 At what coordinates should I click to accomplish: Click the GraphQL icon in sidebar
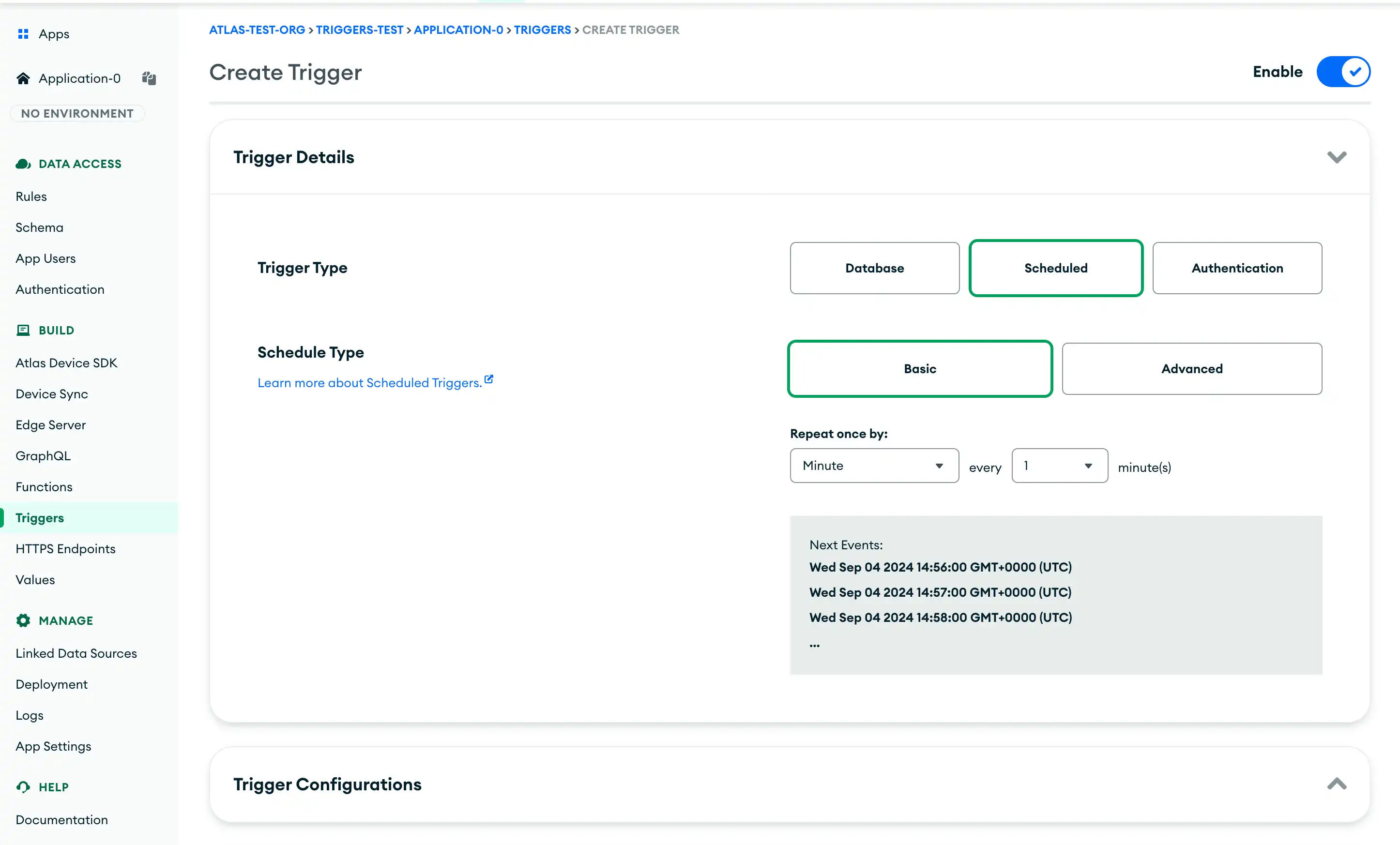(44, 455)
